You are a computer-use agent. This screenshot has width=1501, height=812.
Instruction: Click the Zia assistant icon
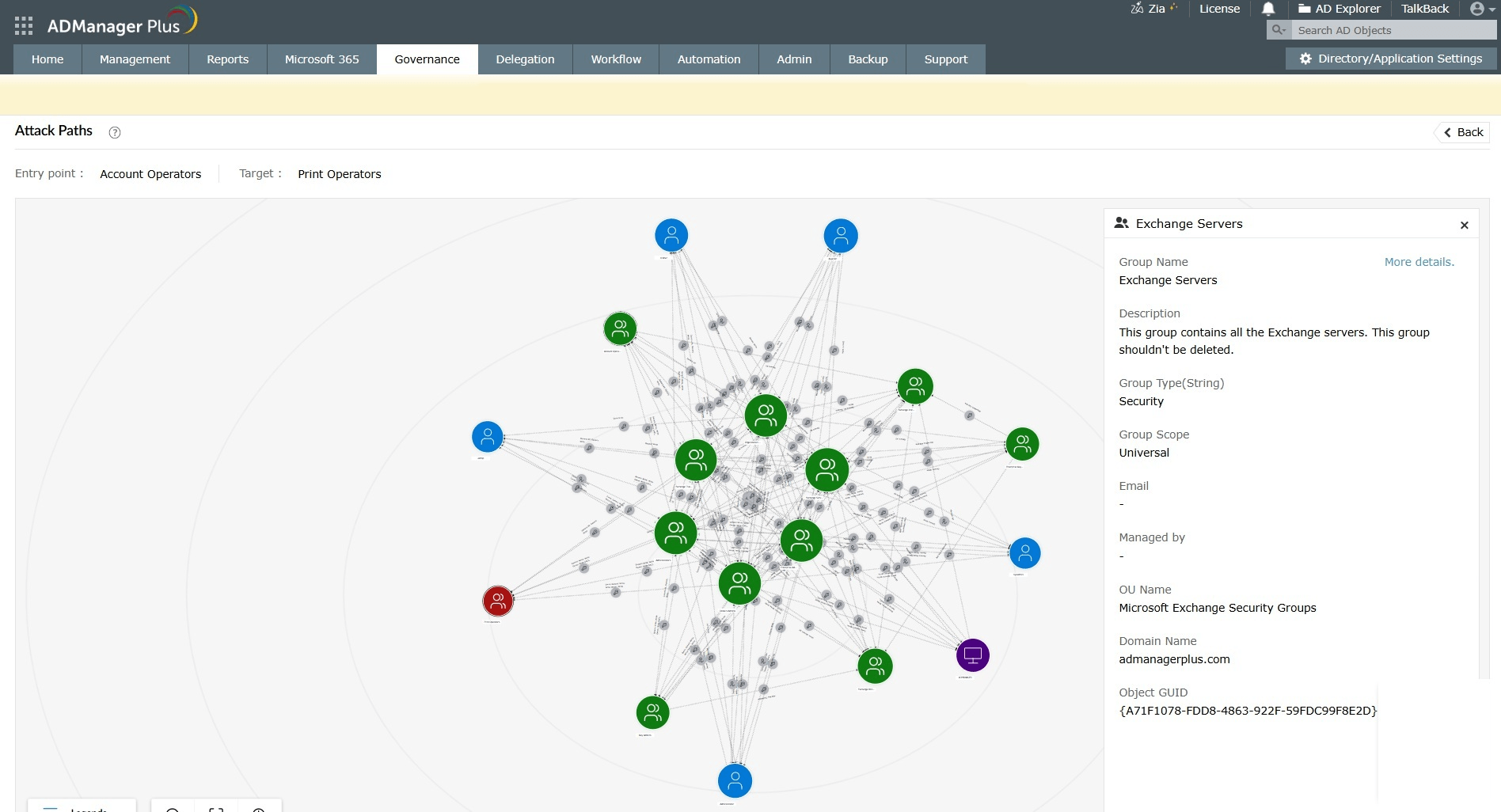(x=1138, y=9)
